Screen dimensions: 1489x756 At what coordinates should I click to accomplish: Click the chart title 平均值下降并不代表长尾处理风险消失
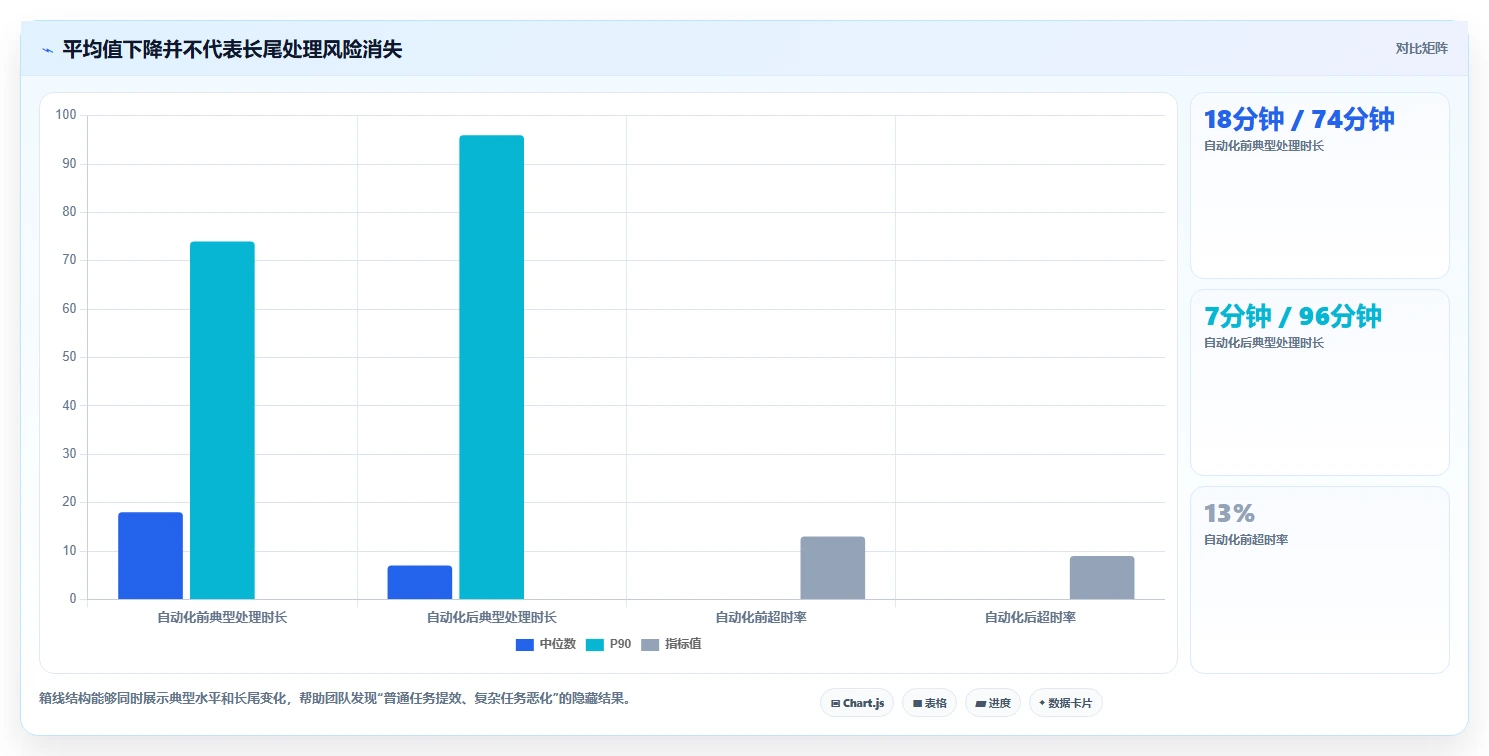[232, 49]
